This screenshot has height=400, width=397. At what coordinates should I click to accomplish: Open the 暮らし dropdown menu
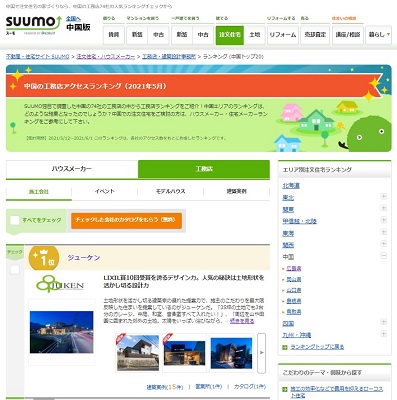tap(378, 35)
